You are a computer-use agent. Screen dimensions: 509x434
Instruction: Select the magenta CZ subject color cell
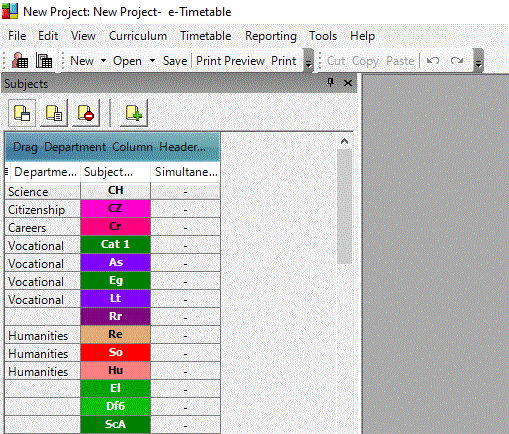click(x=115, y=209)
